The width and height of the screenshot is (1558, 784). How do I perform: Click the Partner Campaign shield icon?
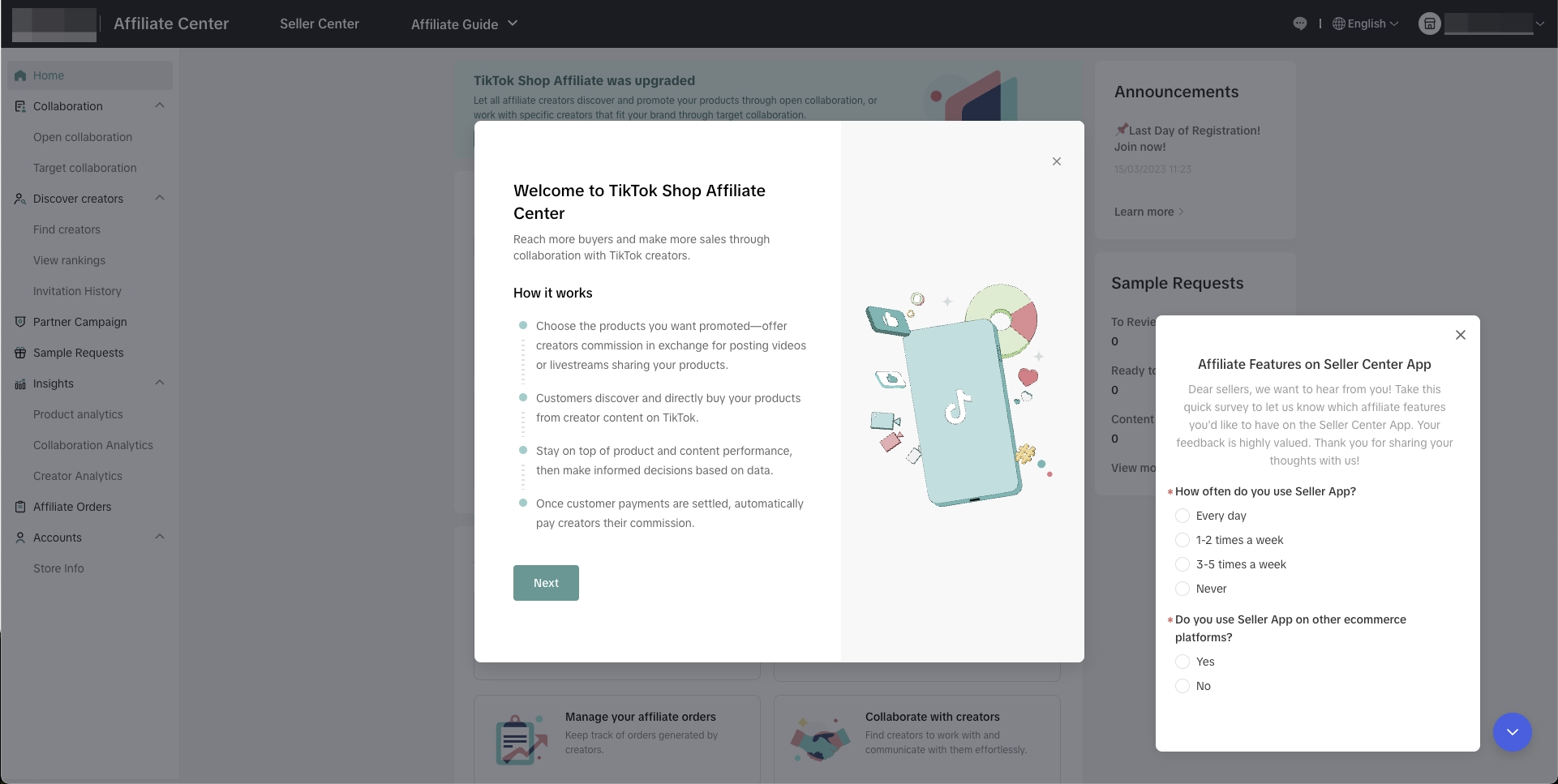20,322
